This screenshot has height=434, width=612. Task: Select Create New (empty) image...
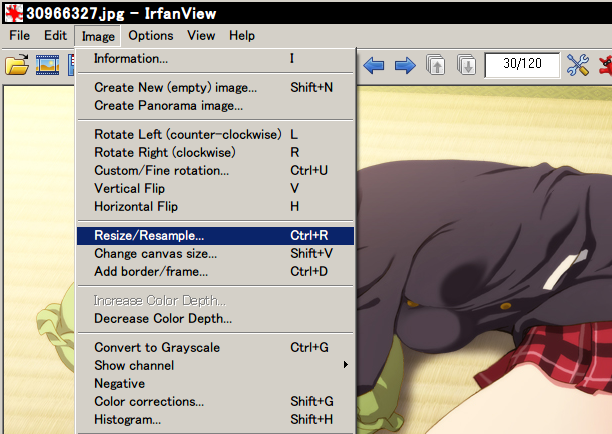pos(215,87)
